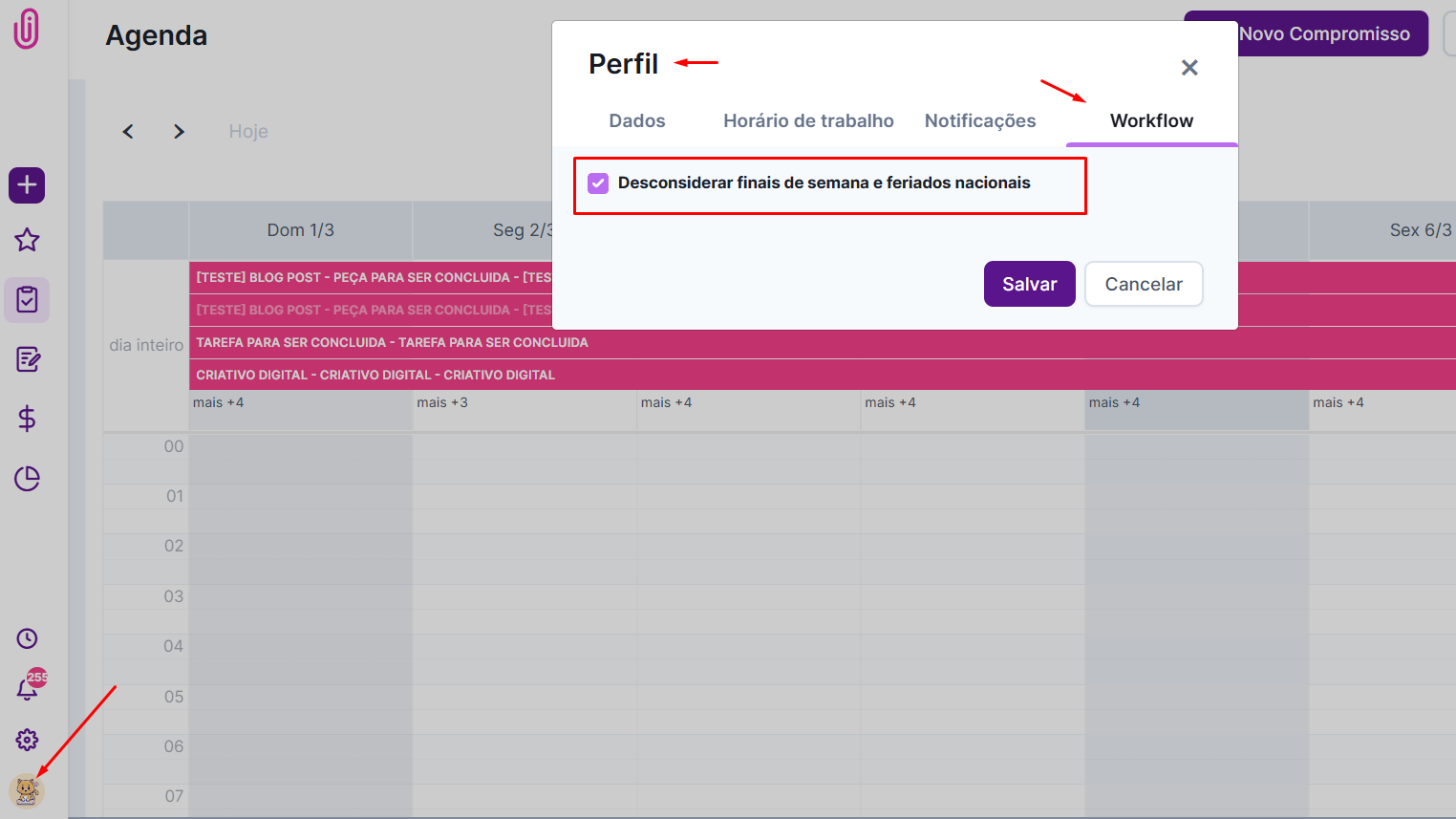Open the settings gear icon in sidebar
Image resolution: width=1456 pixels, height=819 pixels.
pyautogui.click(x=27, y=740)
